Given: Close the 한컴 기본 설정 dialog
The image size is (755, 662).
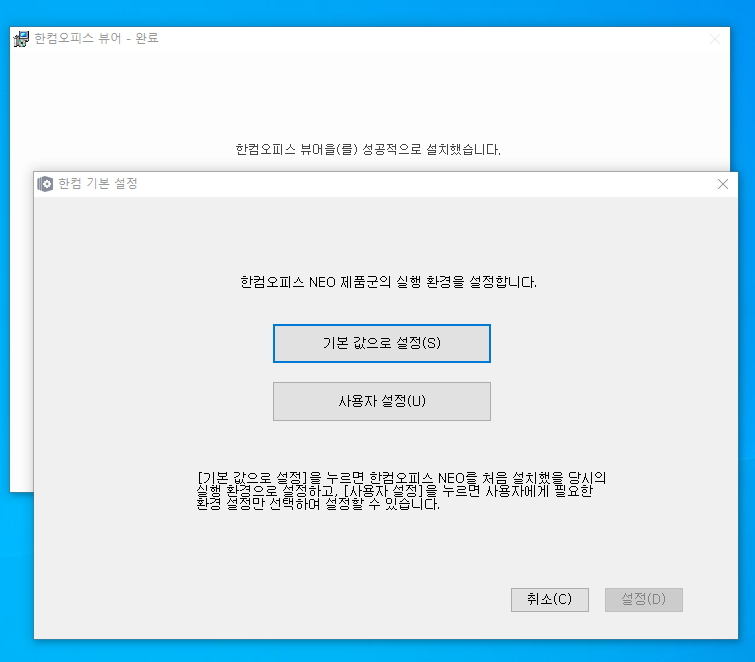Looking at the screenshot, I should coord(722,184).
